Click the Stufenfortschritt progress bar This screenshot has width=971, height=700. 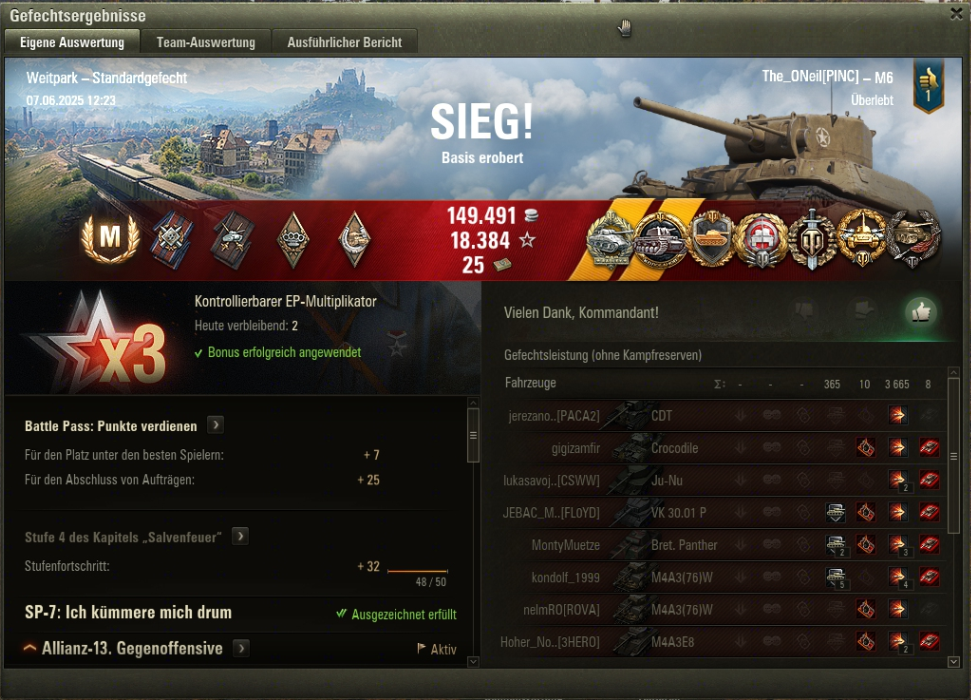coord(417,571)
